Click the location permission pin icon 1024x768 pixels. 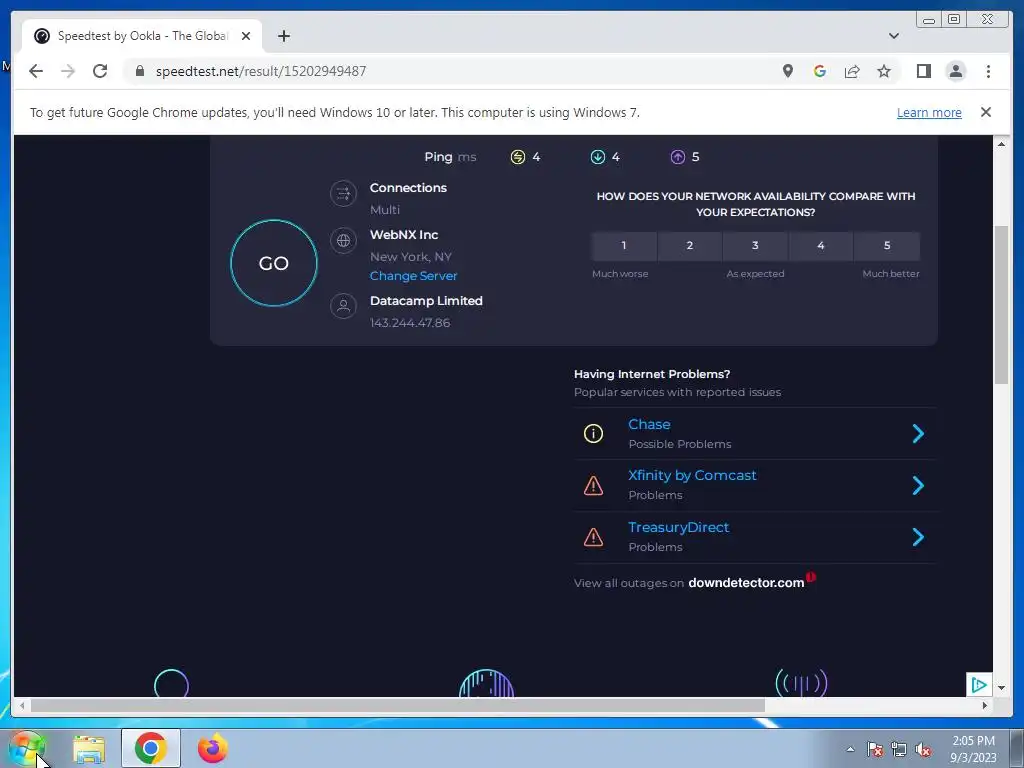[788, 71]
